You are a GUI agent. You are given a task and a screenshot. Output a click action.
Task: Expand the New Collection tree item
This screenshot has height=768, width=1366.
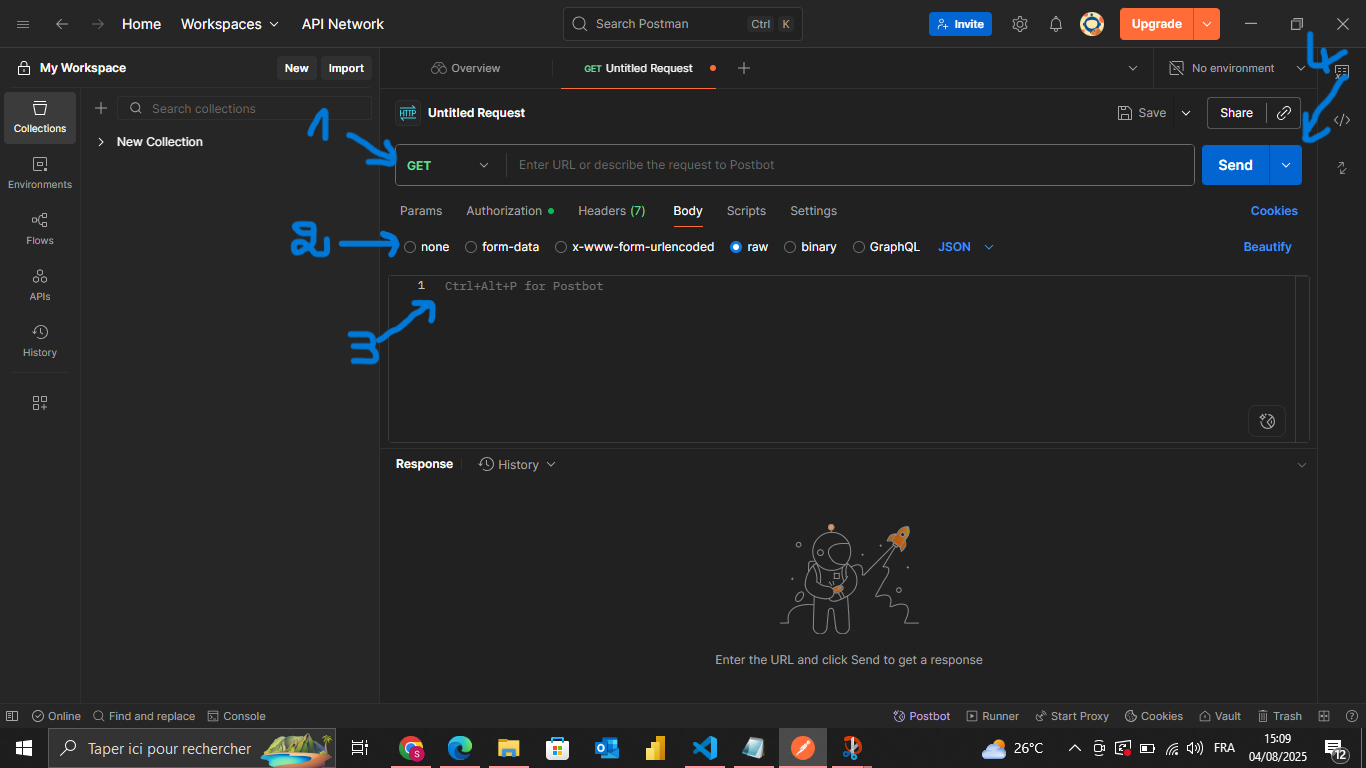coord(101,142)
